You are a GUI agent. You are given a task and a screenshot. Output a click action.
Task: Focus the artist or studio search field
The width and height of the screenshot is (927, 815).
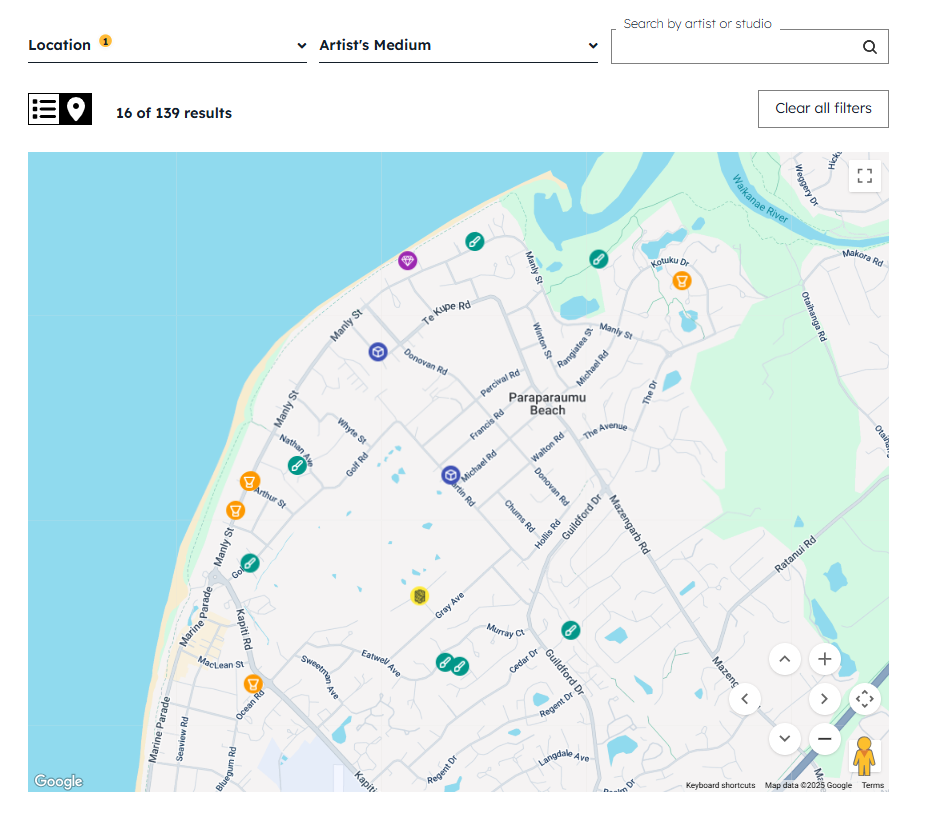pyautogui.click(x=735, y=46)
